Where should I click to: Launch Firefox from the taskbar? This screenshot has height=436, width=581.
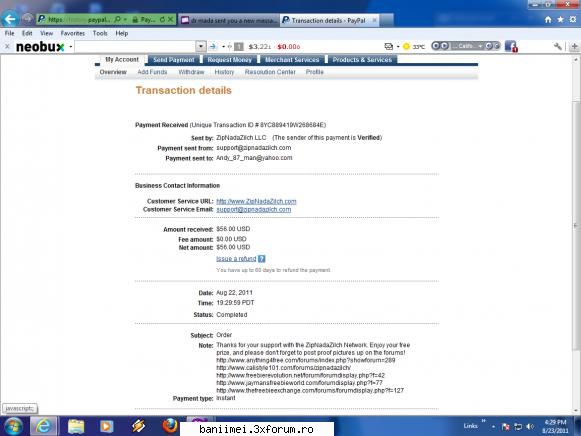coord(170,426)
